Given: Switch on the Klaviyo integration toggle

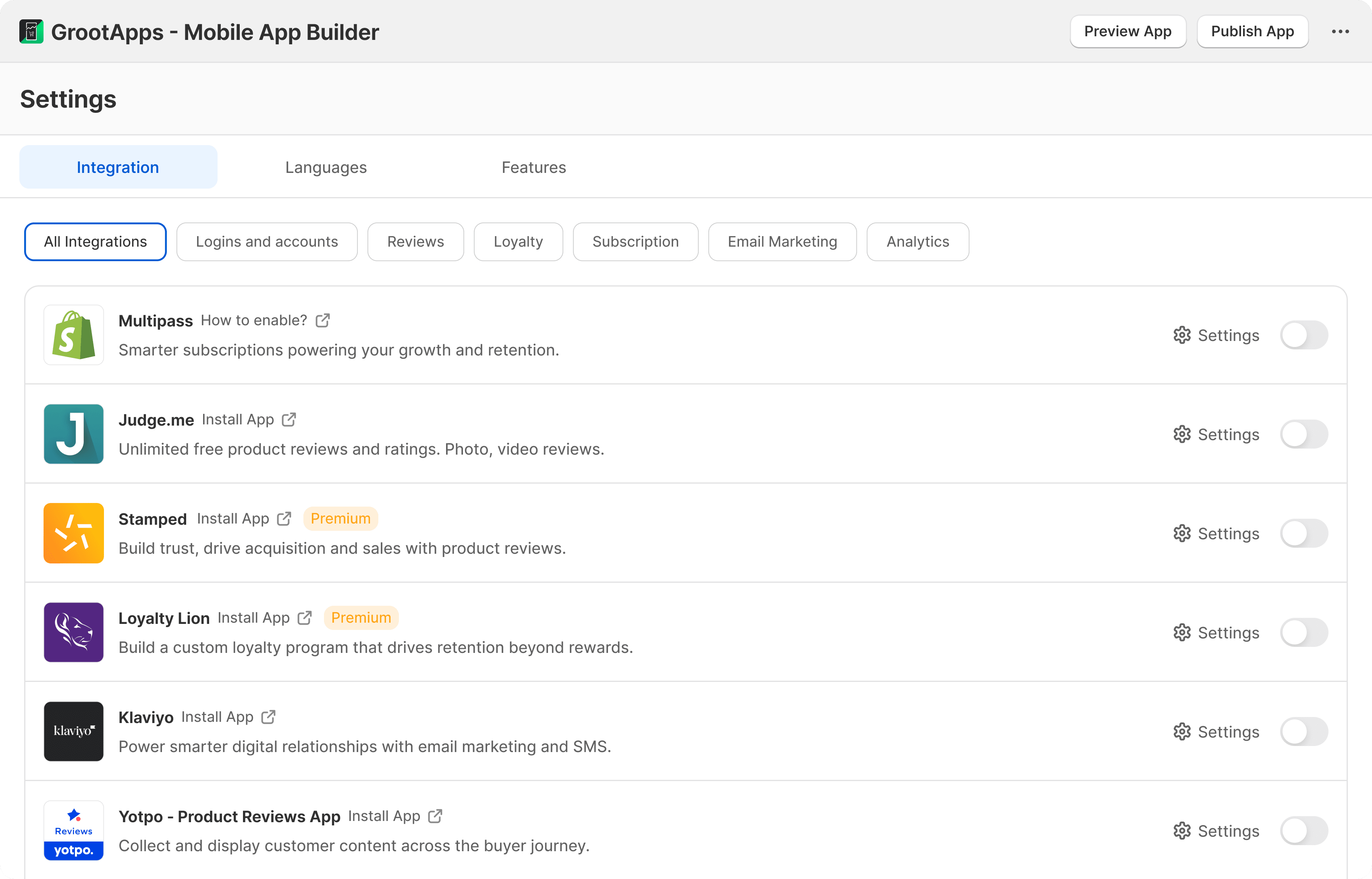Looking at the screenshot, I should [1304, 732].
